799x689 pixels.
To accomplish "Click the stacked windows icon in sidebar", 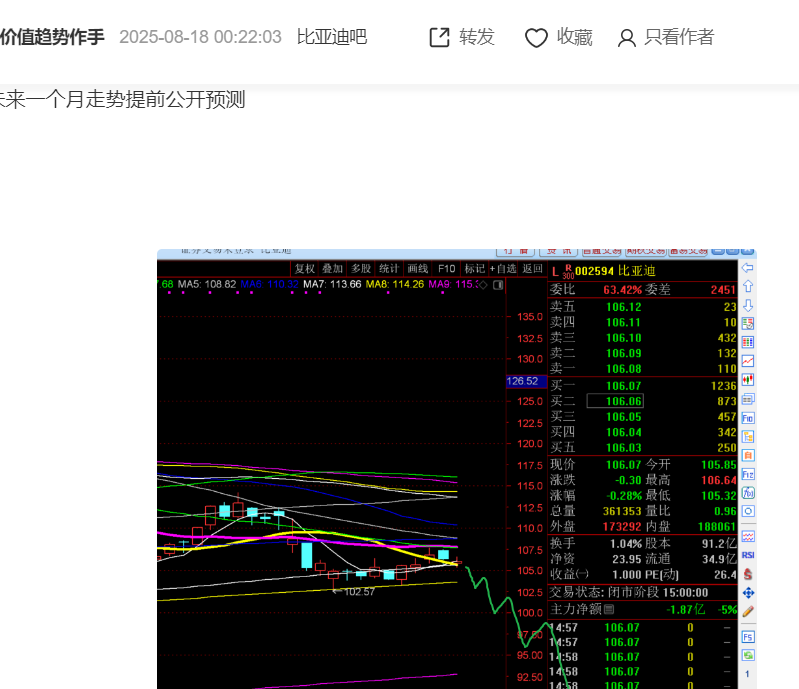I will pos(748,399).
